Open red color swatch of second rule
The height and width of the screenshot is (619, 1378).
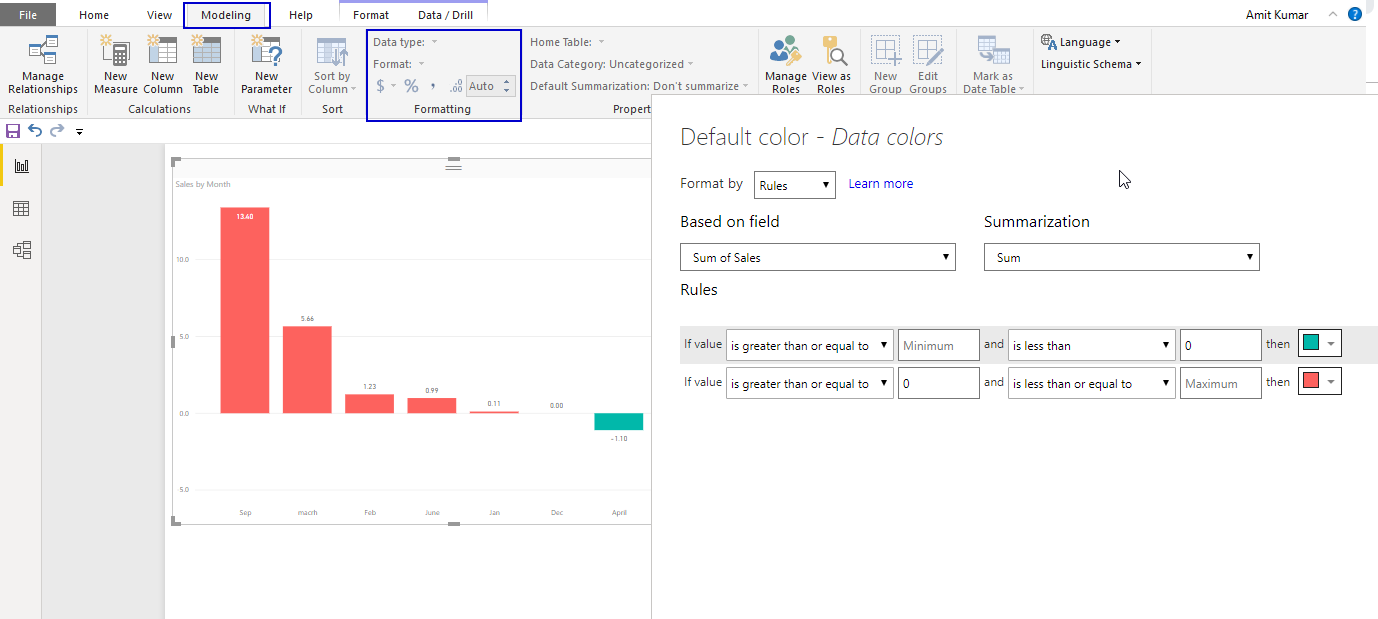click(1320, 382)
